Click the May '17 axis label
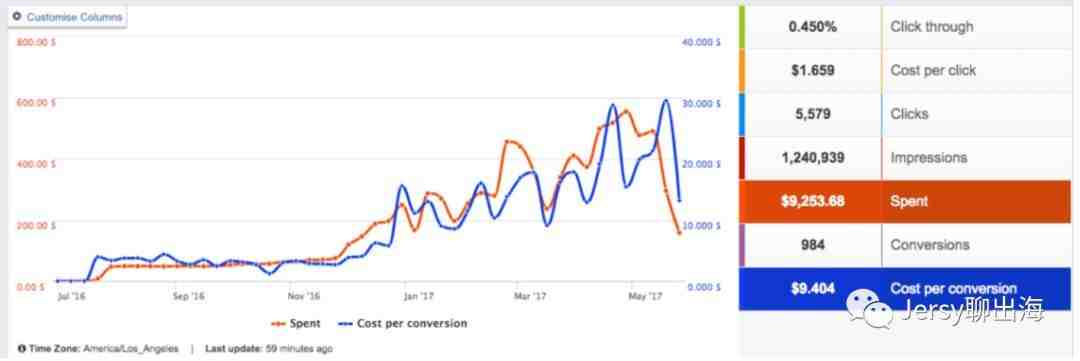 [x=645, y=297]
